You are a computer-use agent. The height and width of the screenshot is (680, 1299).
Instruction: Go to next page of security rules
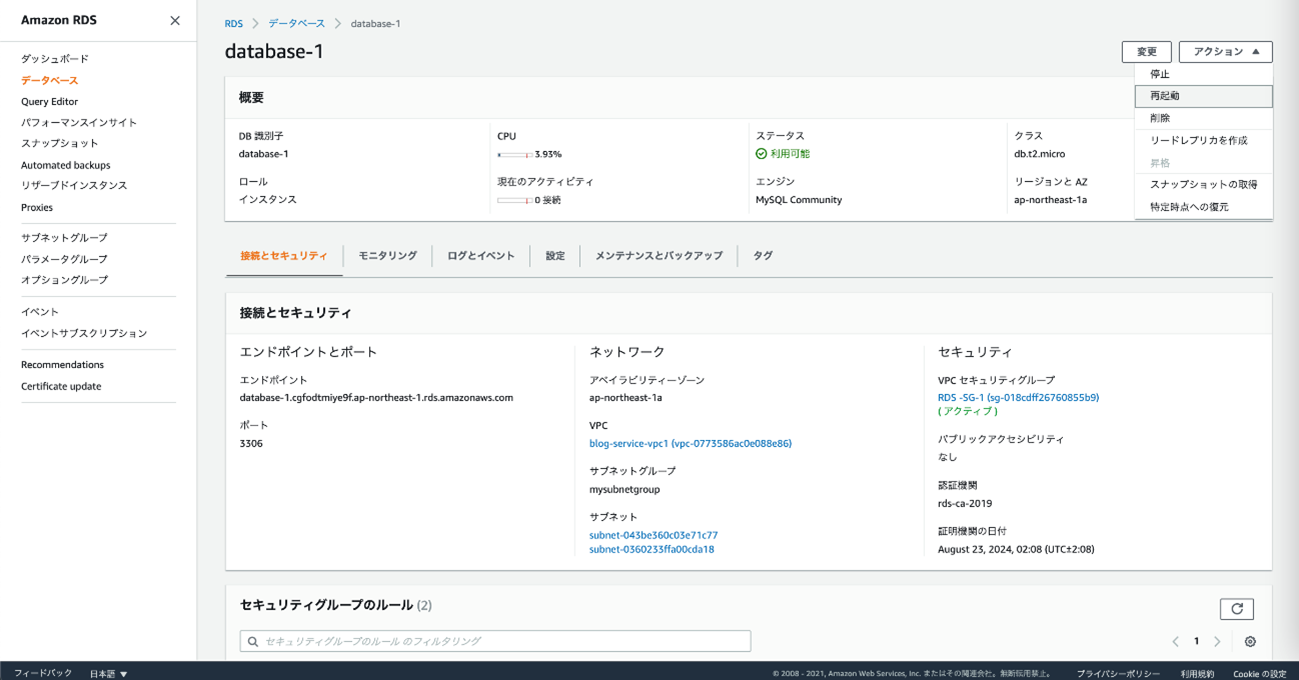click(x=1217, y=642)
